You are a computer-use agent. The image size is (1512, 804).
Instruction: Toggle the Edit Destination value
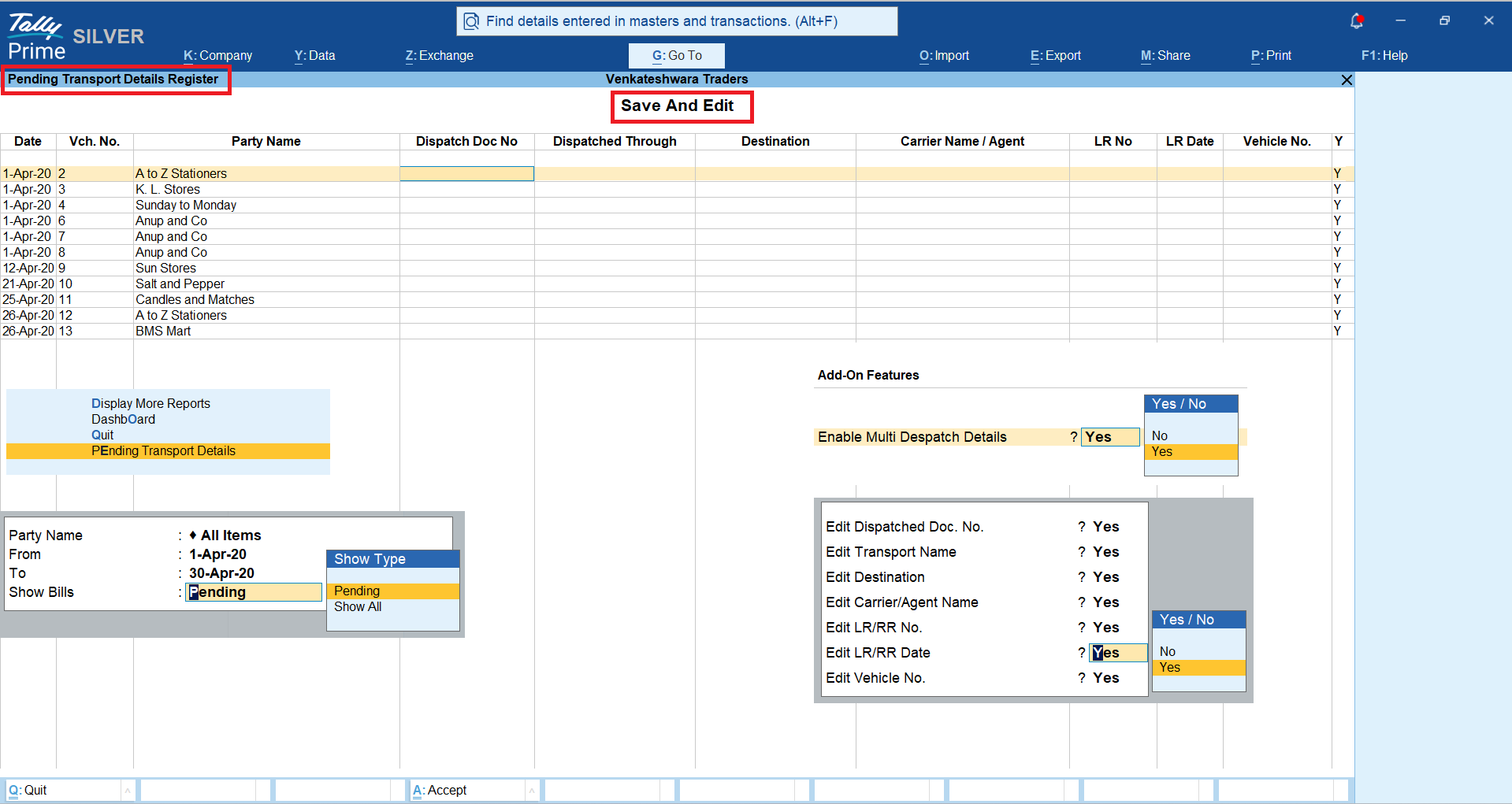pos(1106,577)
